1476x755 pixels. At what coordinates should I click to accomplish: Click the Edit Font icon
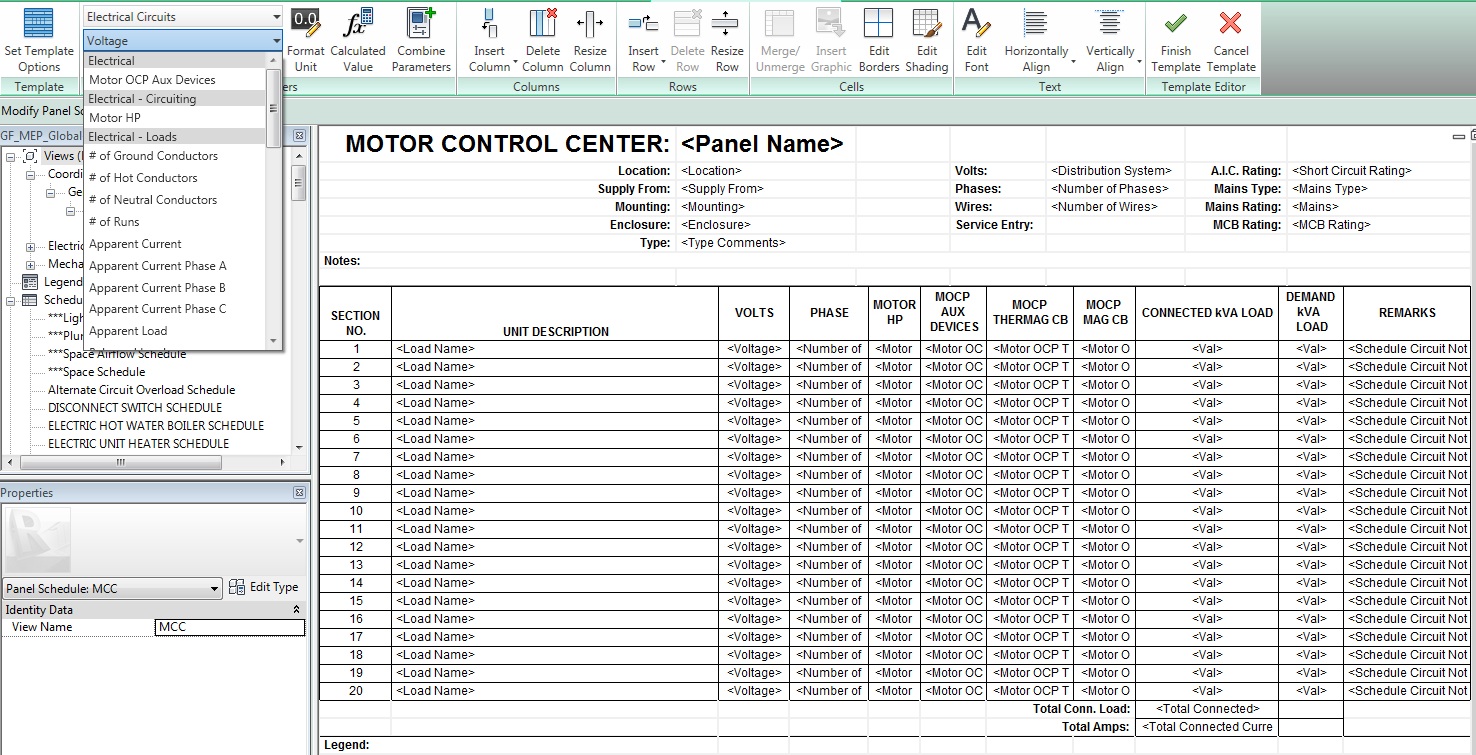point(976,25)
